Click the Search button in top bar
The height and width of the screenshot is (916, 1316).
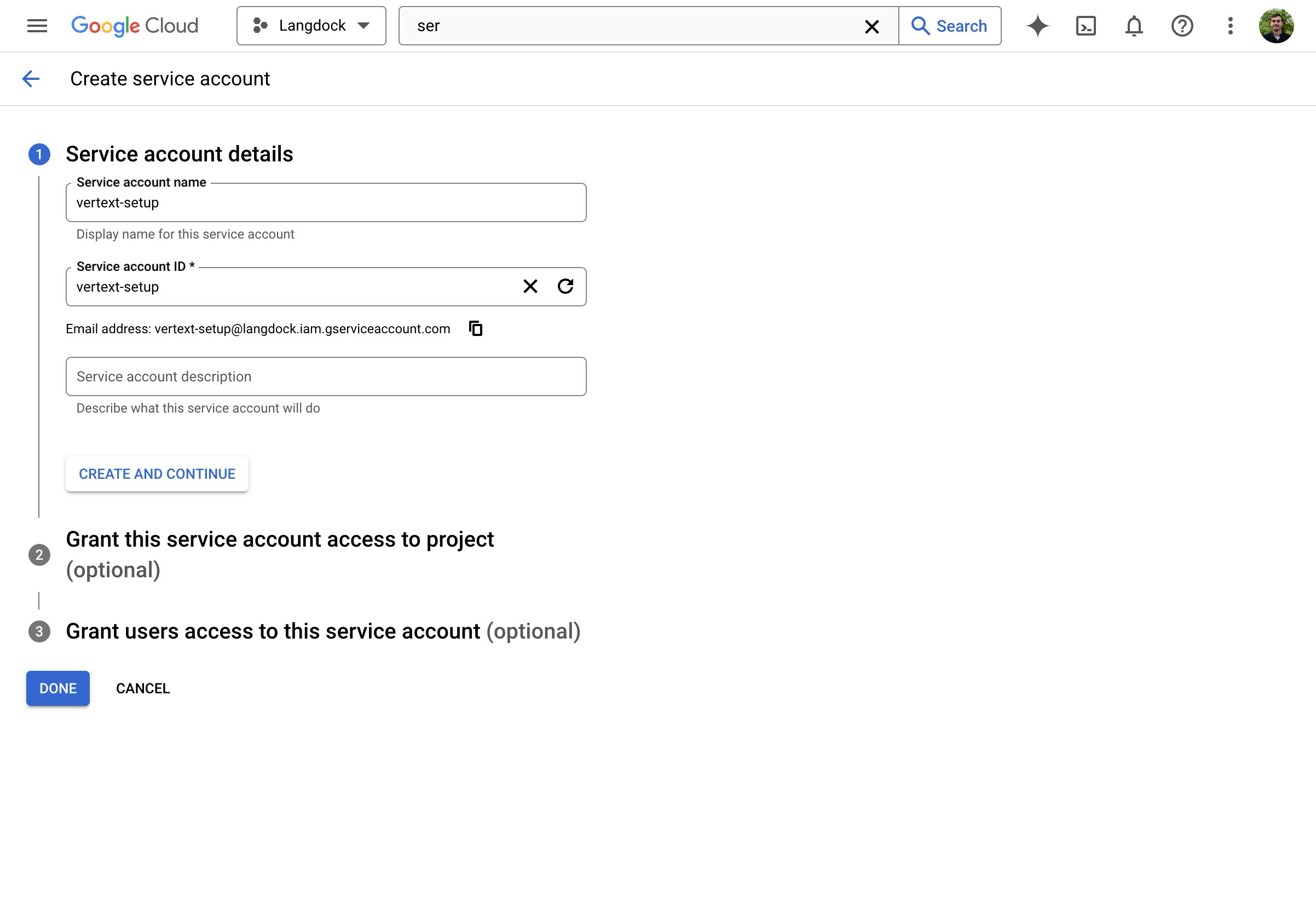[x=950, y=26]
